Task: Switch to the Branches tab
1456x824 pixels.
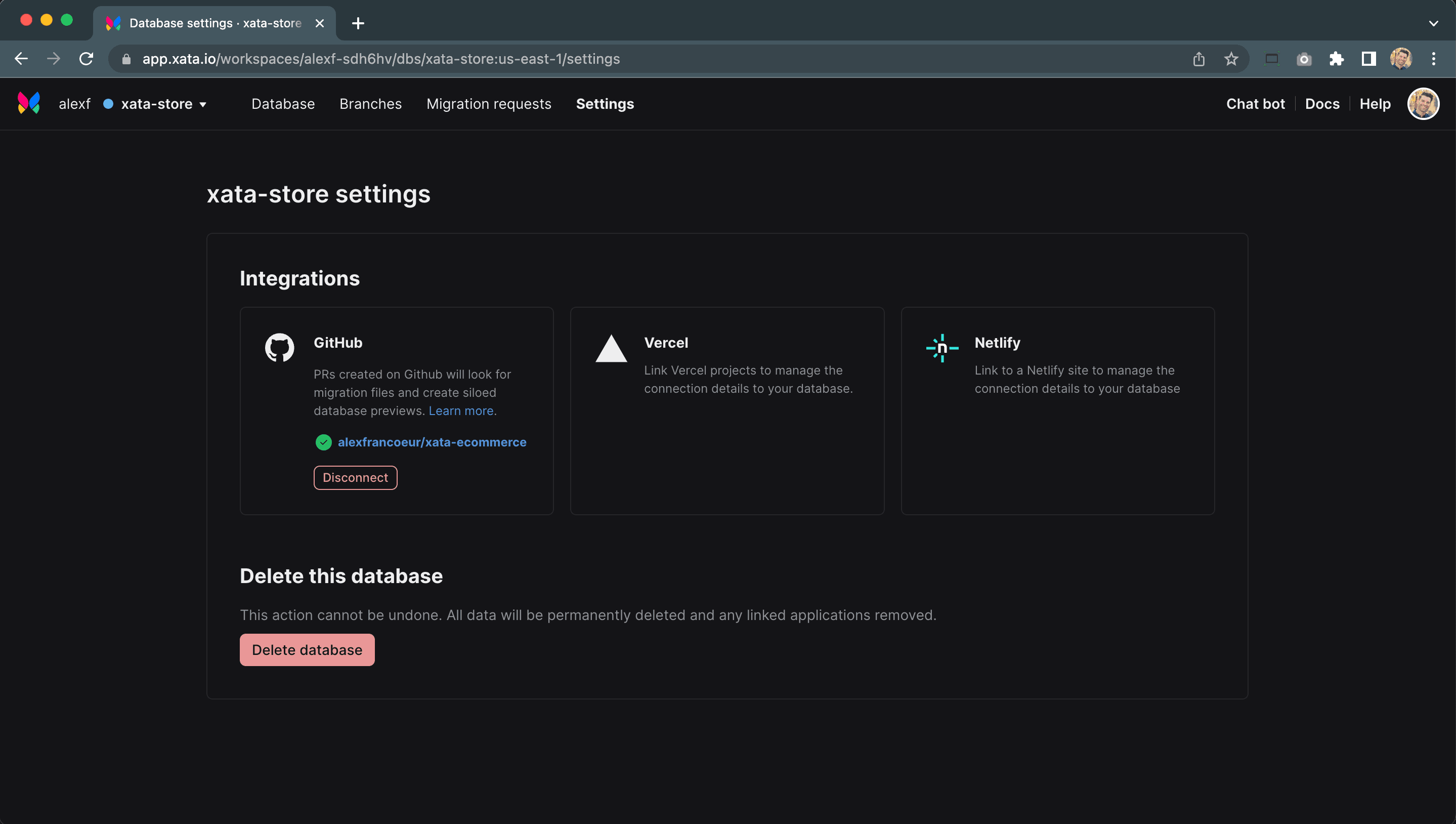Action: [x=370, y=104]
